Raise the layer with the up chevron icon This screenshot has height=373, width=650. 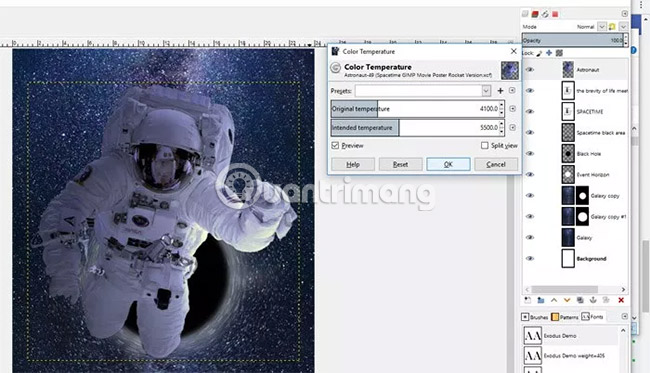554,300
